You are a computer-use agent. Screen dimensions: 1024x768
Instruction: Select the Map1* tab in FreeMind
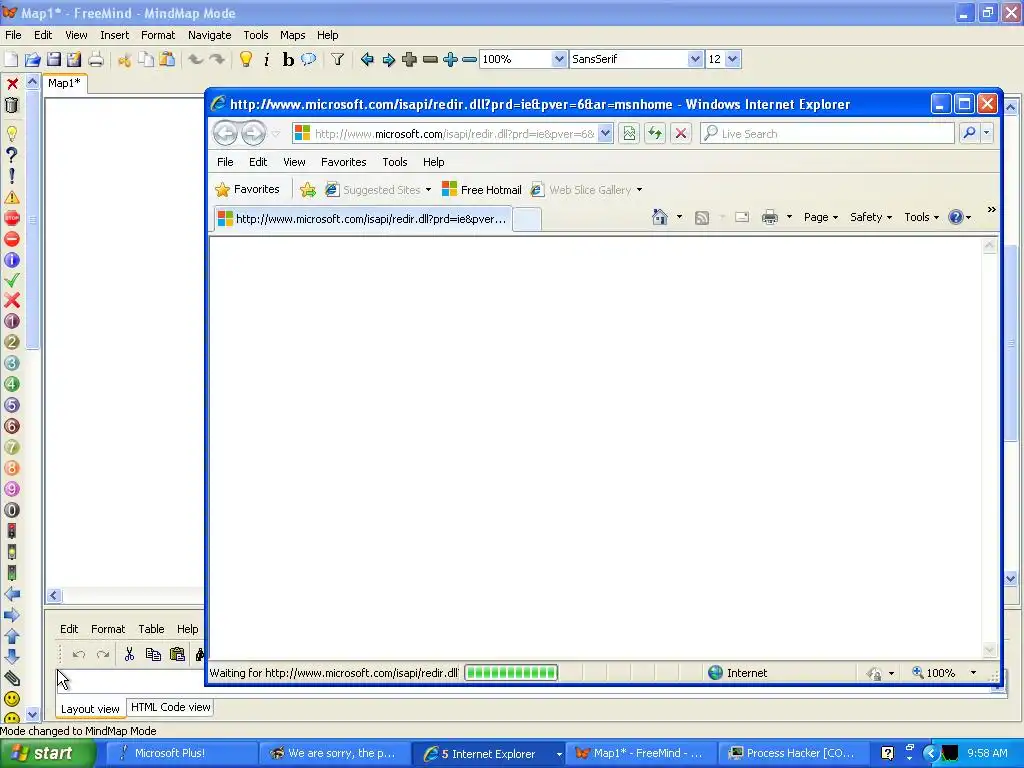tap(64, 84)
